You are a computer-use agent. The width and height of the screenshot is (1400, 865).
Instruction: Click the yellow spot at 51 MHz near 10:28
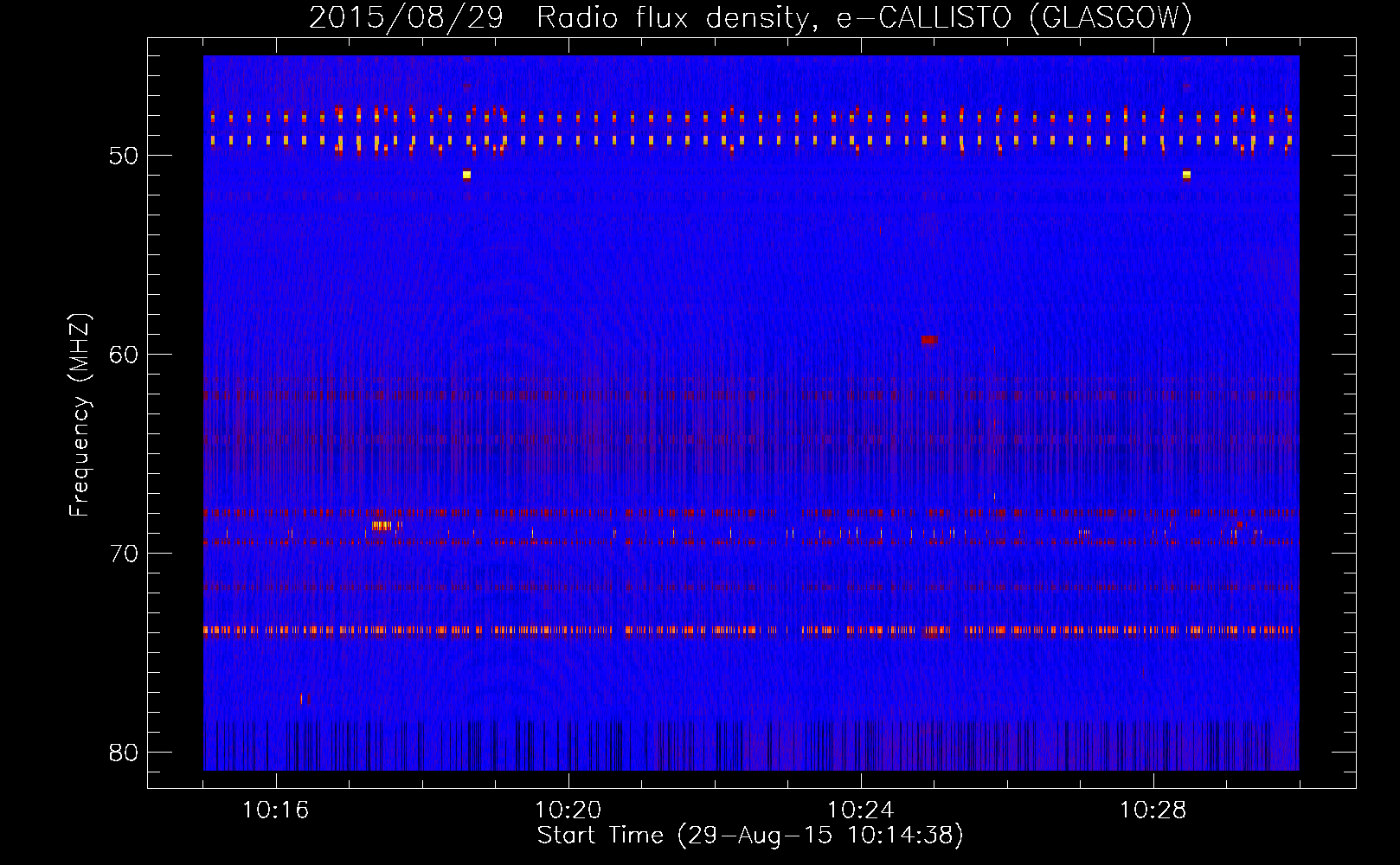point(1186,175)
